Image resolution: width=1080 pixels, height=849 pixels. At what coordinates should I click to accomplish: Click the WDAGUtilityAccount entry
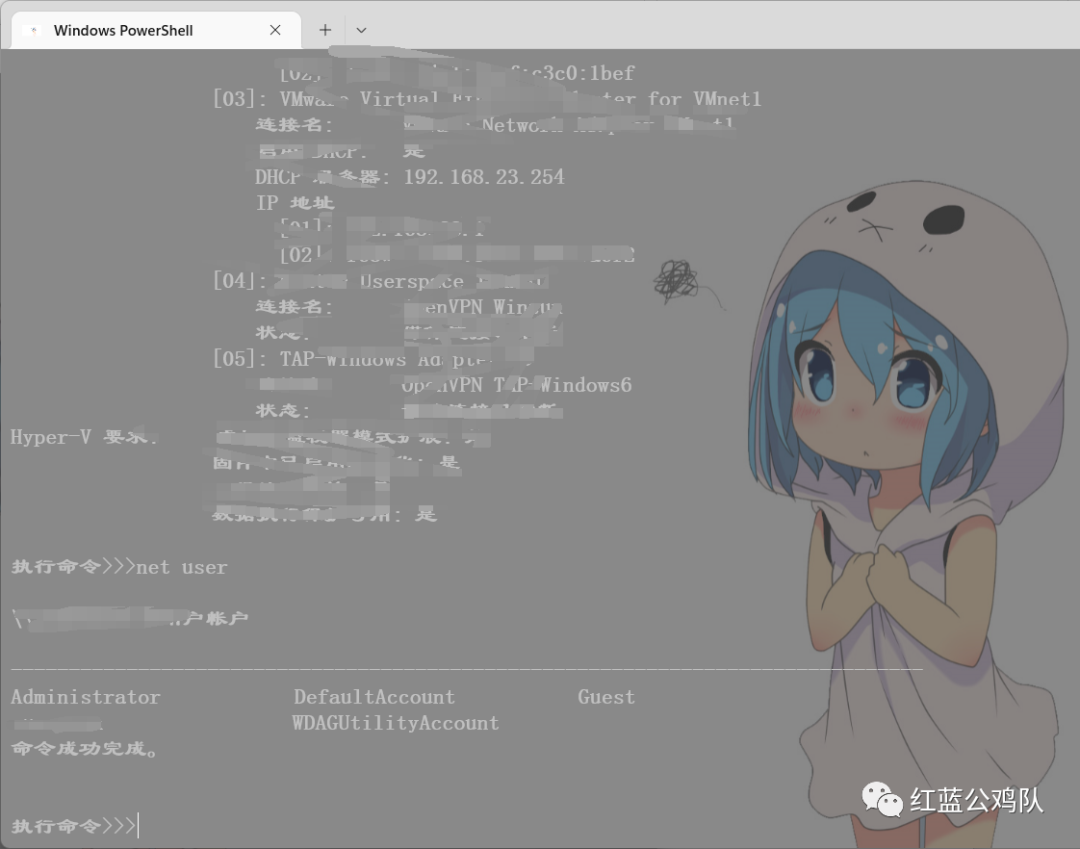point(395,723)
